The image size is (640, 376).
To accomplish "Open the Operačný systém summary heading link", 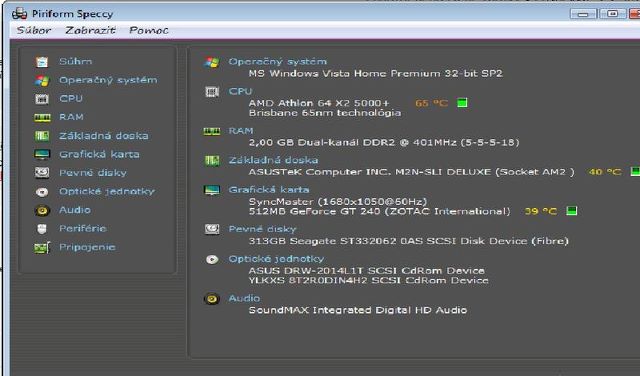I will click(x=278, y=62).
